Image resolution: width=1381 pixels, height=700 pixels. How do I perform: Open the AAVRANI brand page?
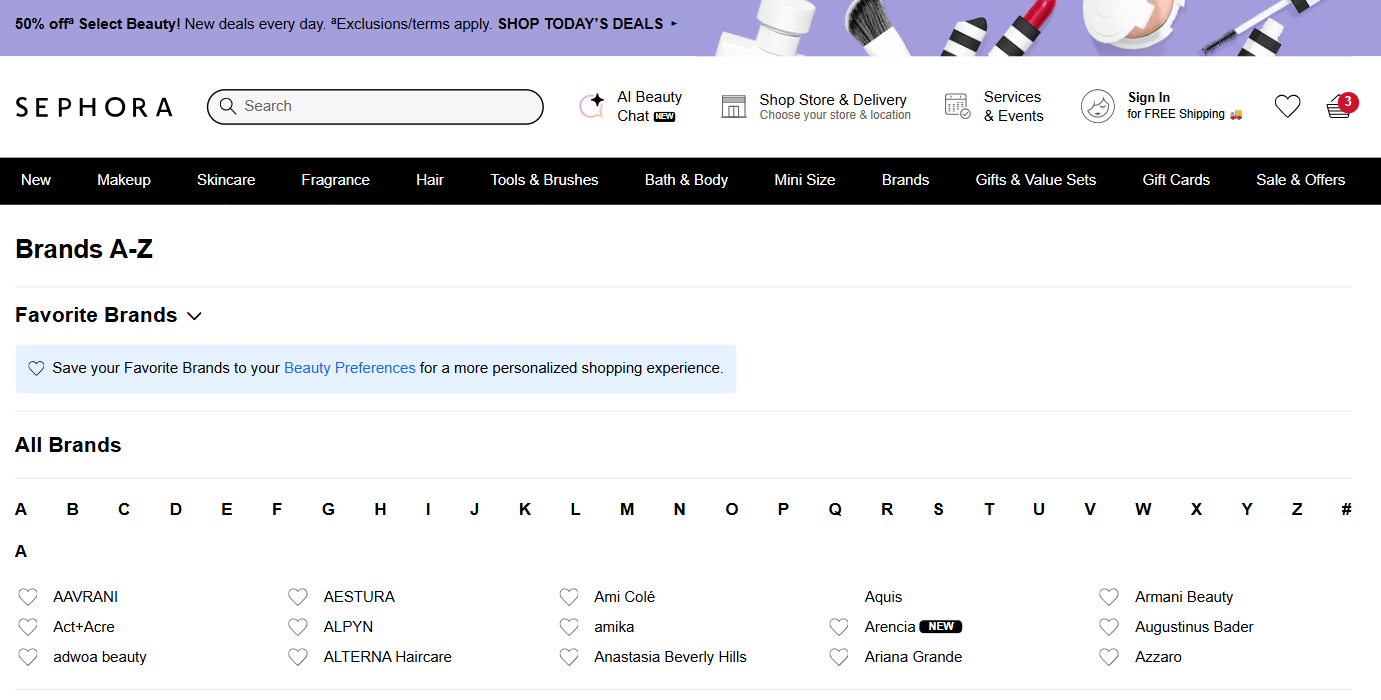[86, 597]
